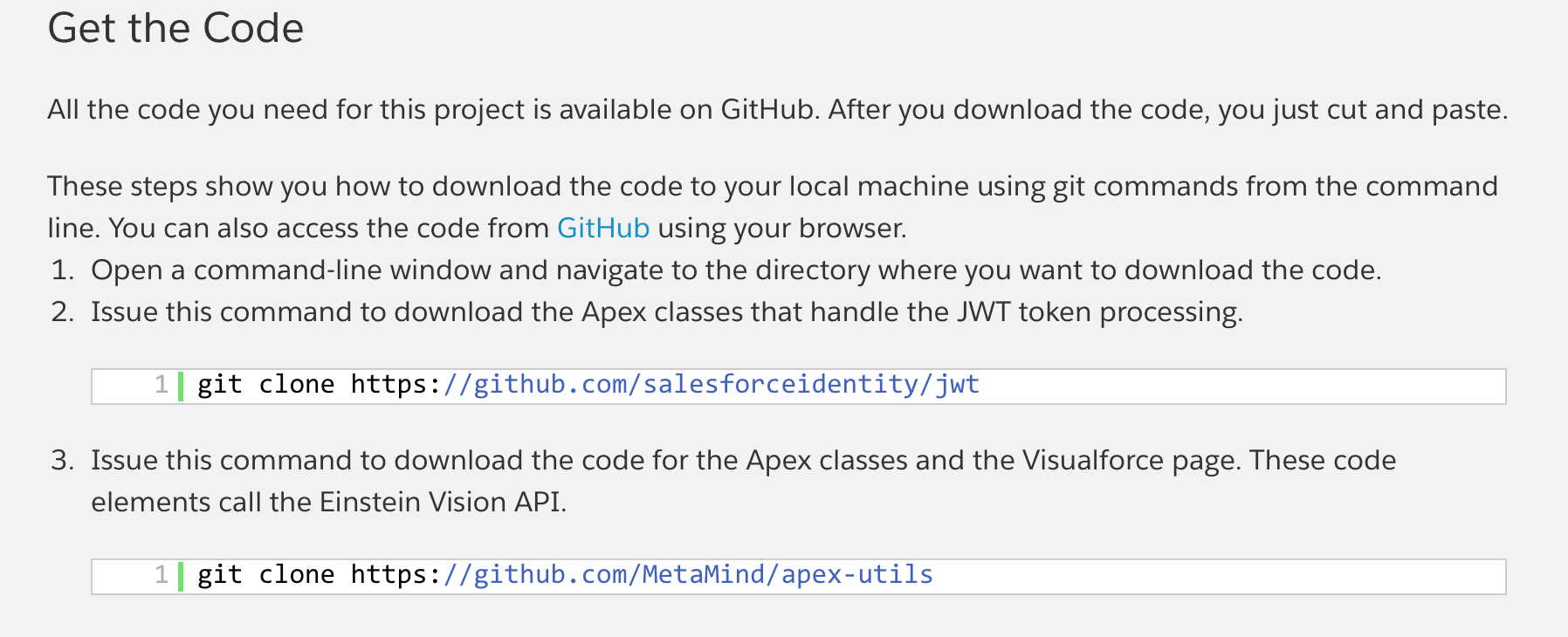Click the github.com/MetaMind/apex-utils URL in the code

pyautogui.click(x=688, y=575)
